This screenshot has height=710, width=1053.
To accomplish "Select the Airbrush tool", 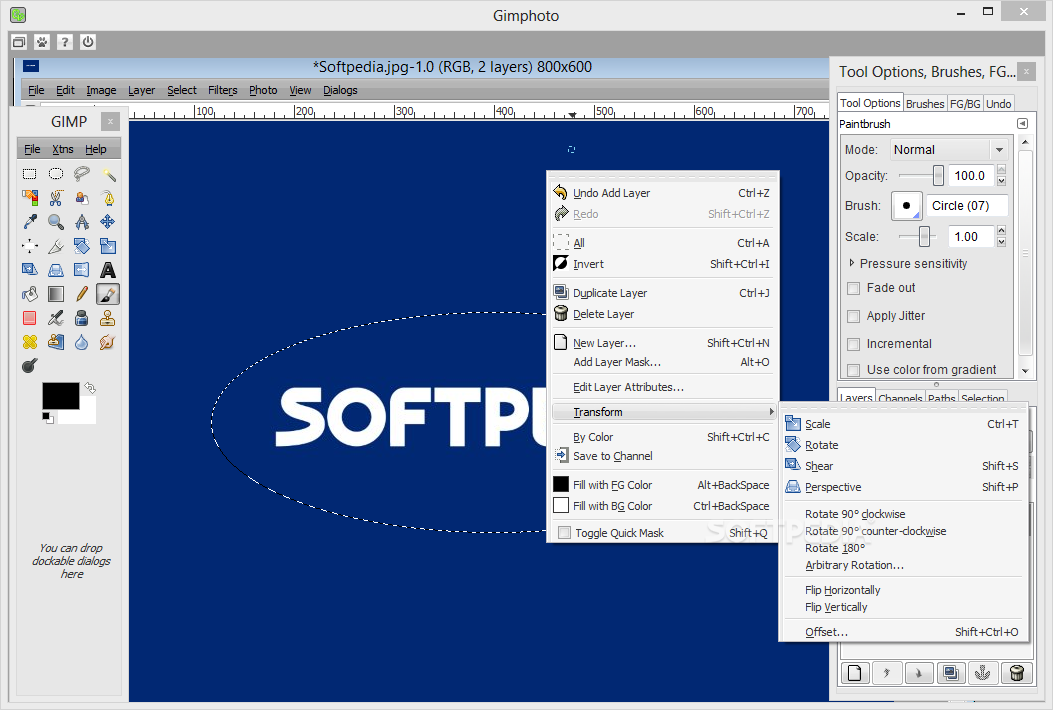I will tap(56, 318).
